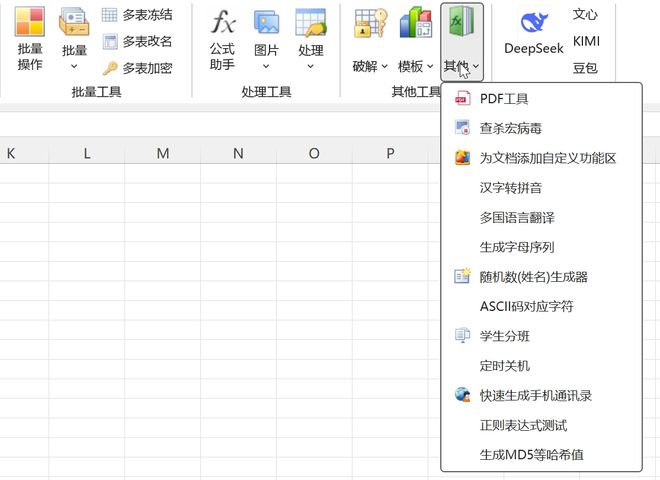Viewport: 660px width, 480px height.
Task: Open the 批量操作 colored grid icon
Action: pyautogui.click(x=29, y=21)
